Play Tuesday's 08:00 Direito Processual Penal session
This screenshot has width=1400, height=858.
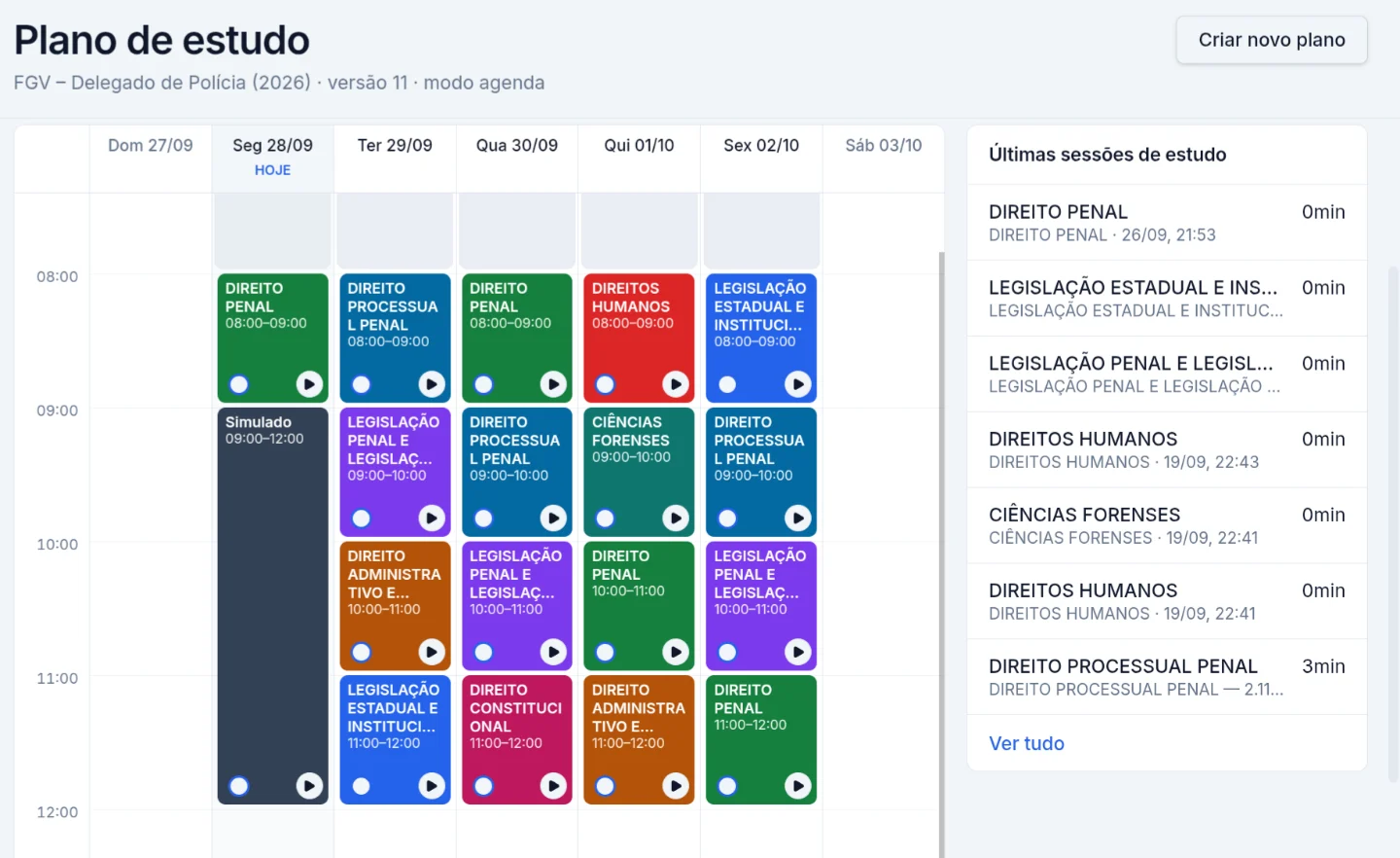(432, 384)
